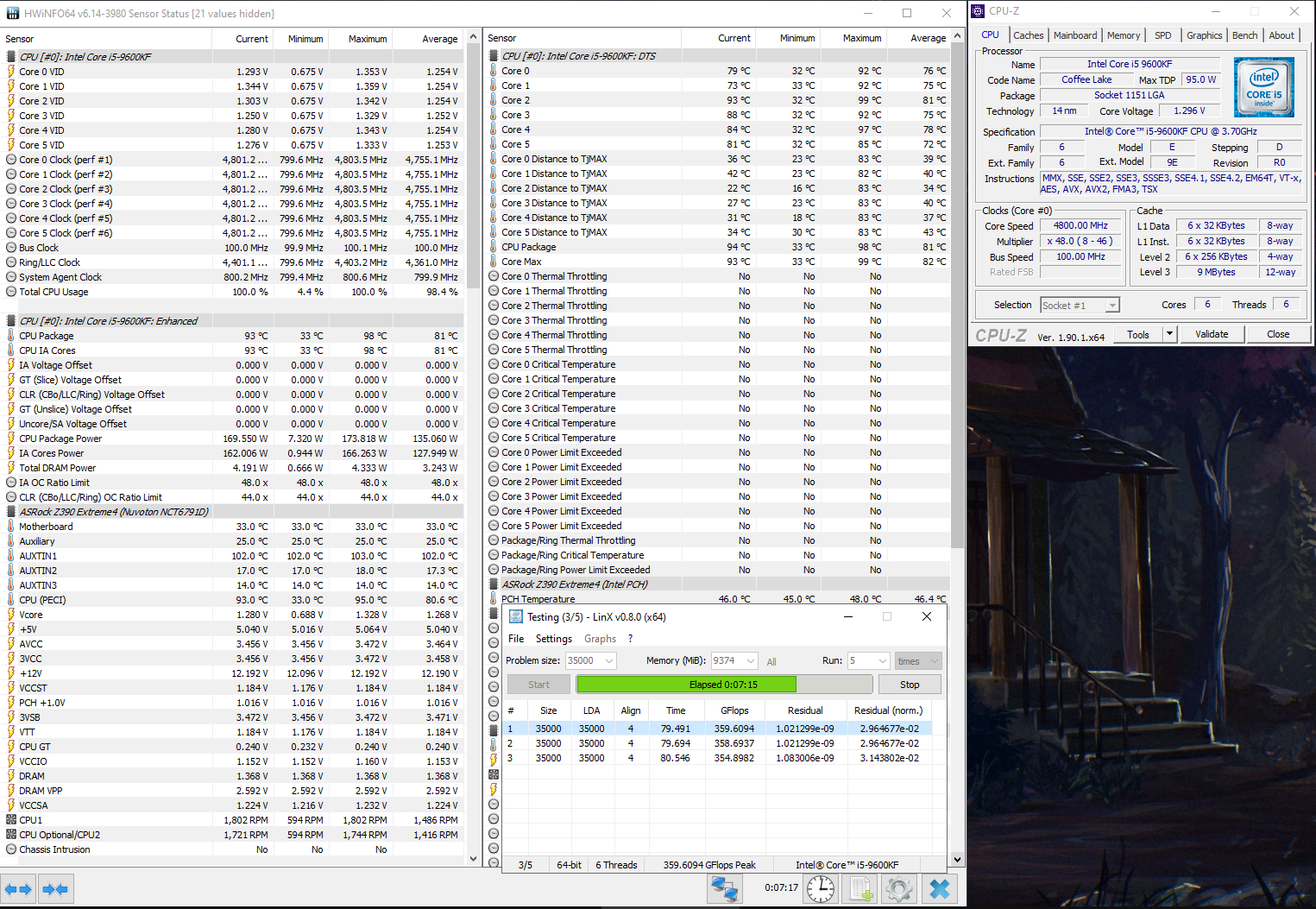Image resolution: width=1316 pixels, height=909 pixels.
Task: Open the Settings menu in LinX
Action: (x=554, y=639)
